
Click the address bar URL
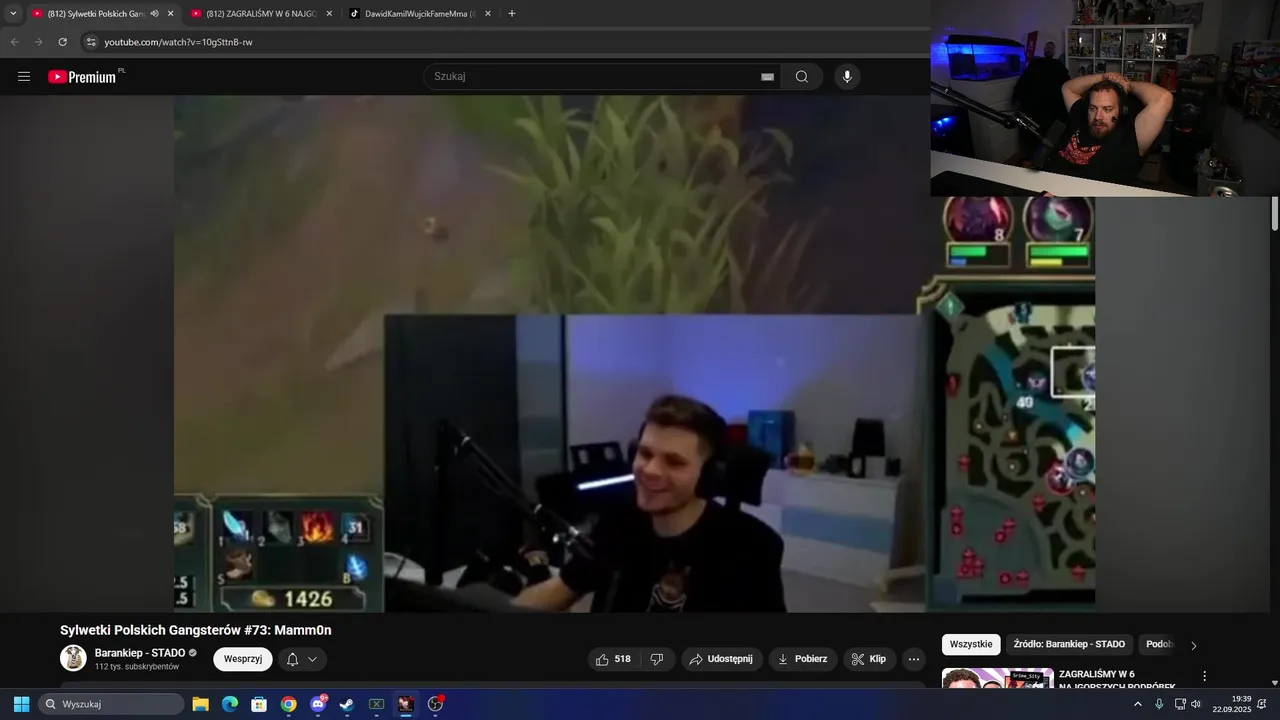[178, 42]
